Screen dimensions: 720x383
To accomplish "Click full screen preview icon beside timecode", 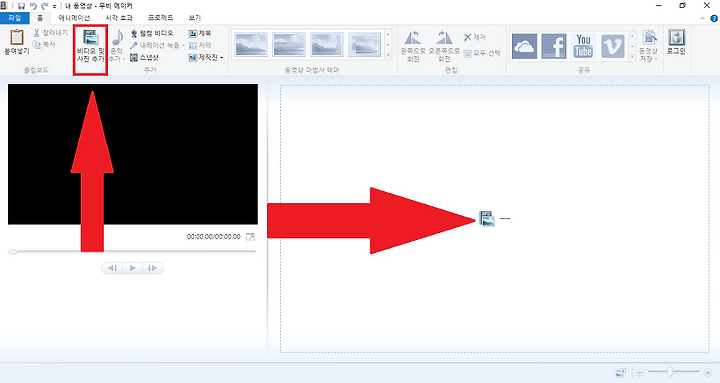I will point(250,237).
